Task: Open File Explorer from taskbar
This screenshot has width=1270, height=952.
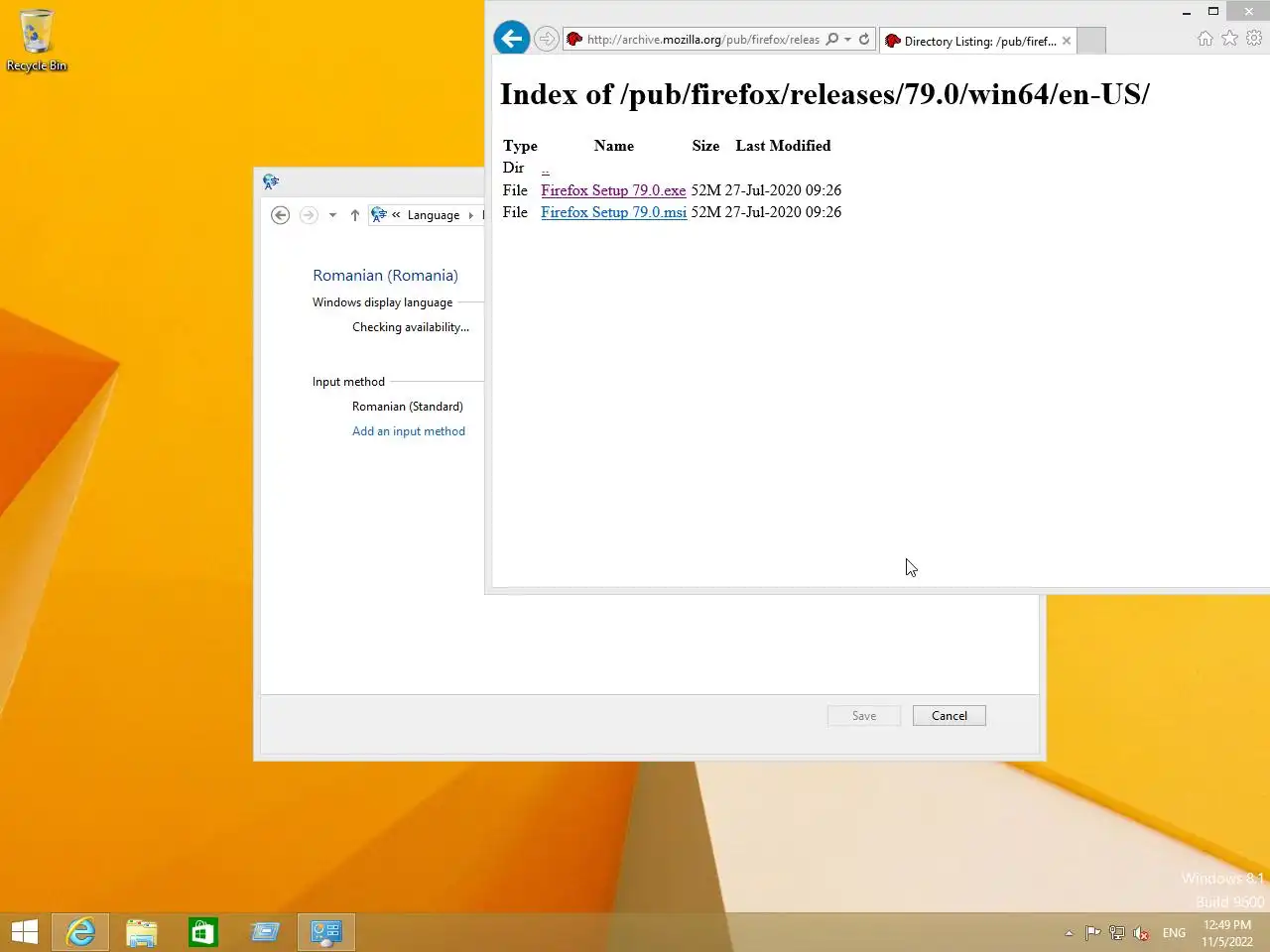Action: (x=142, y=932)
